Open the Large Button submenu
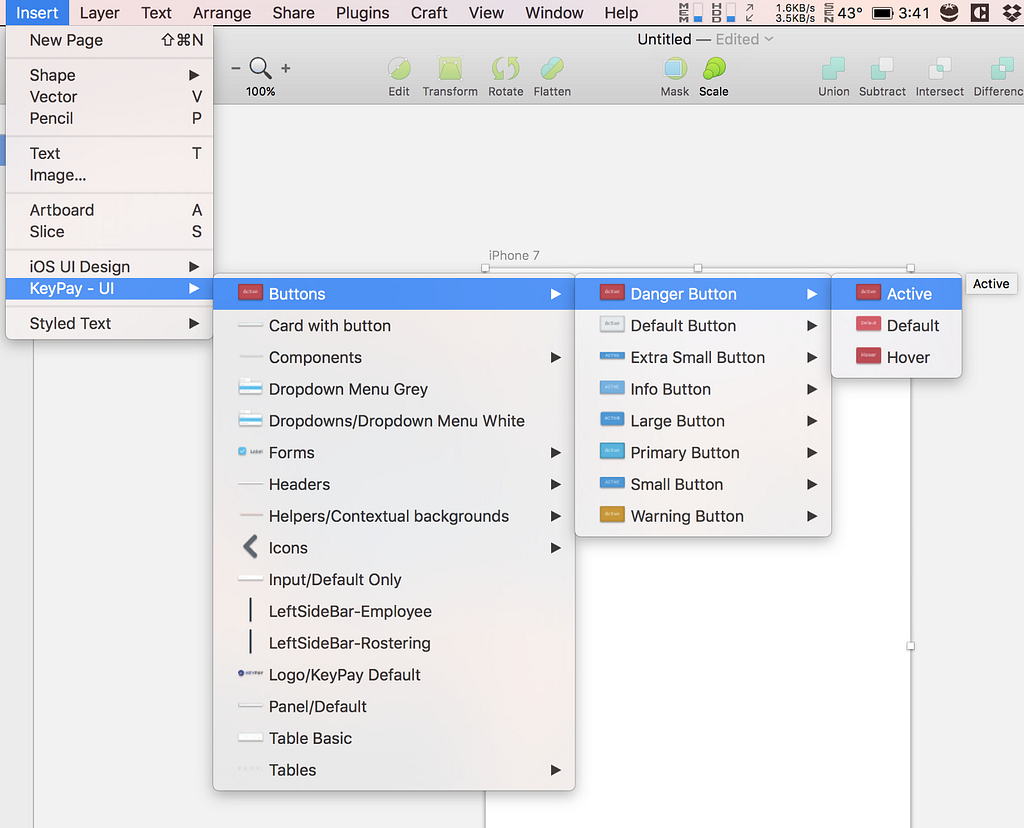The height and width of the screenshot is (828, 1024). pyautogui.click(x=703, y=421)
